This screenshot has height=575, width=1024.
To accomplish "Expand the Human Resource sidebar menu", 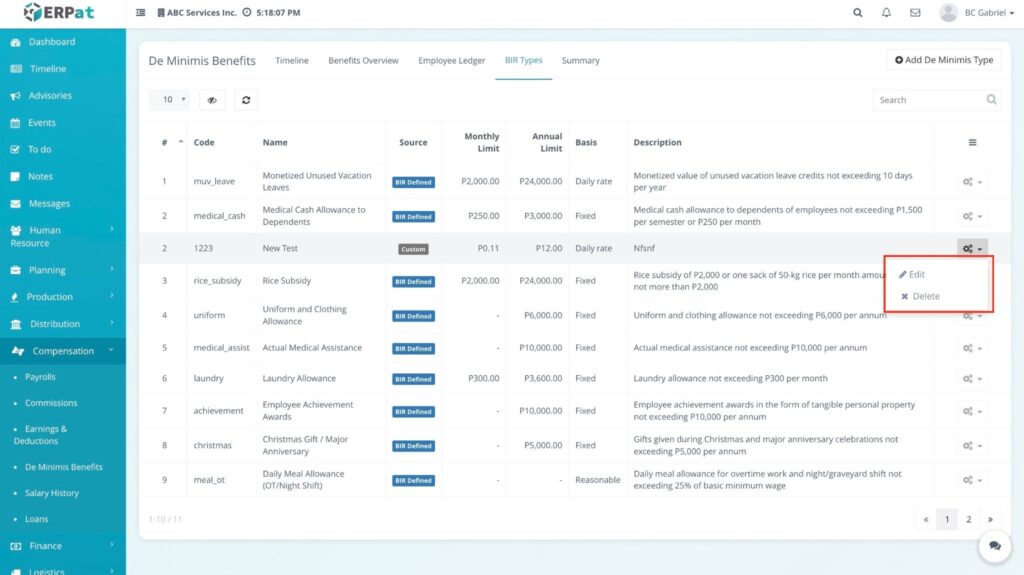I will click(62, 236).
